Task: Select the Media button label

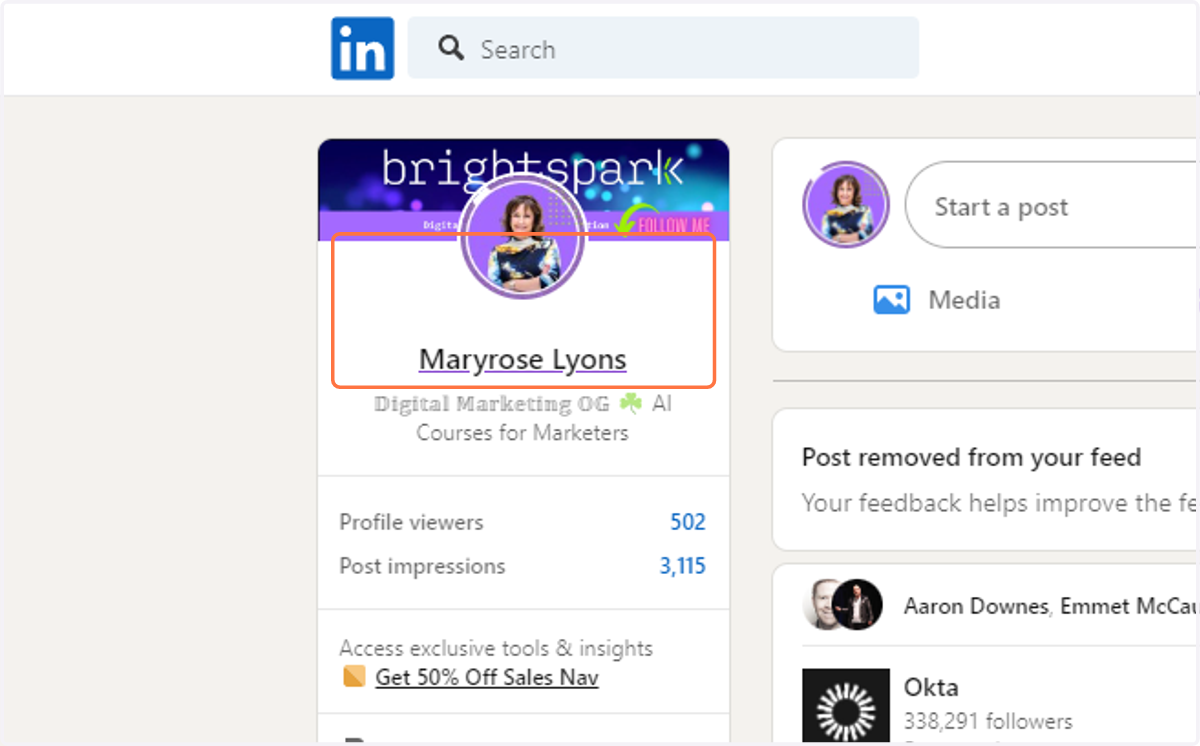Action: [964, 300]
